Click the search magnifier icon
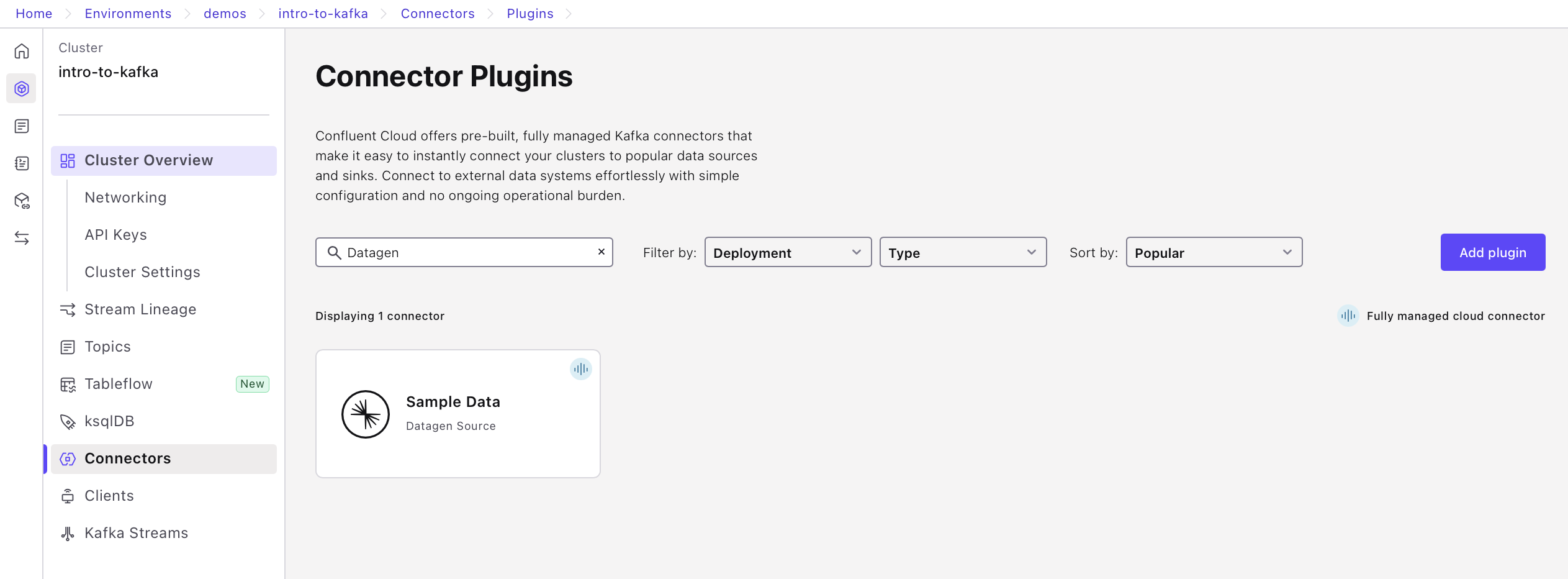The height and width of the screenshot is (579, 1568). click(334, 252)
